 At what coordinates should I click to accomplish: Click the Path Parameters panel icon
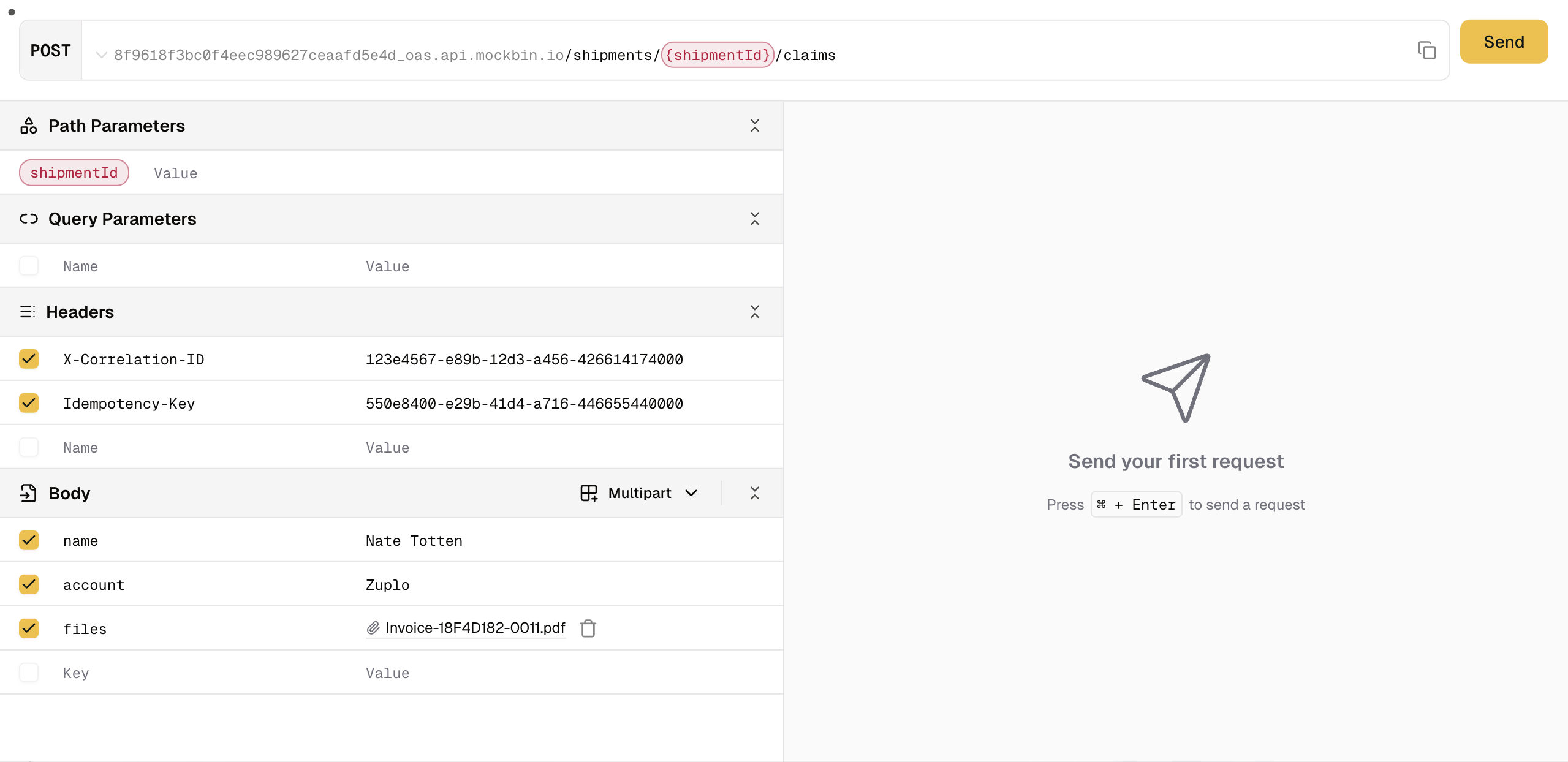(x=28, y=125)
